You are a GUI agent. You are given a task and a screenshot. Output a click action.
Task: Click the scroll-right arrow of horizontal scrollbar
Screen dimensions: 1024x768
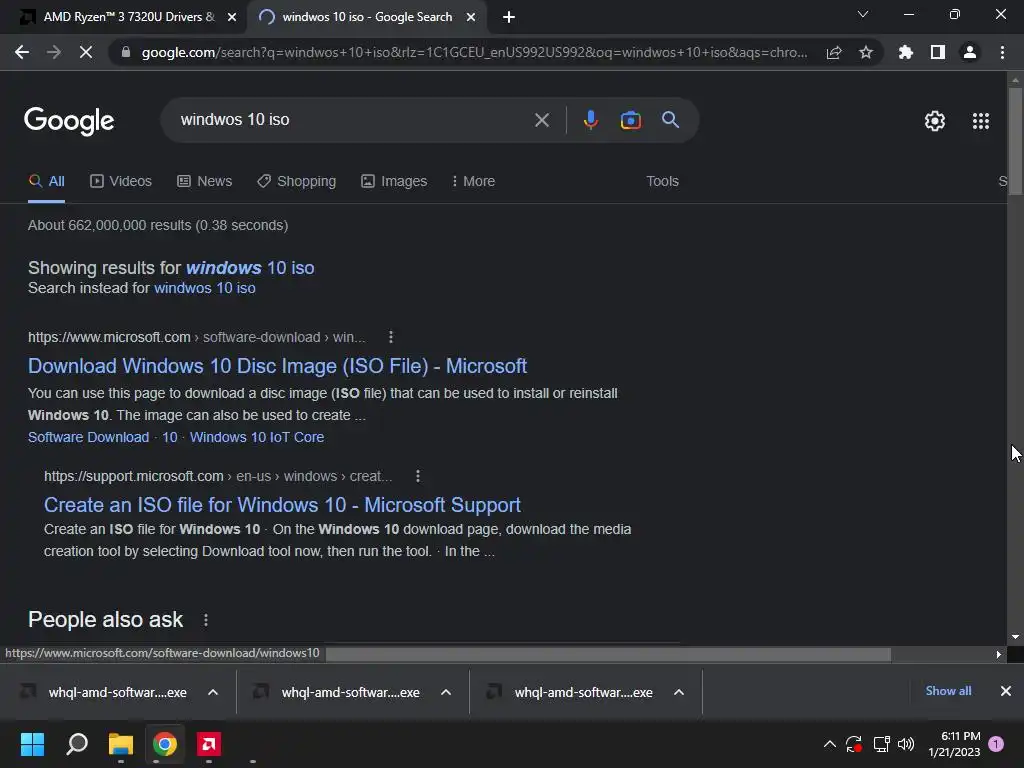pyautogui.click(x=999, y=654)
